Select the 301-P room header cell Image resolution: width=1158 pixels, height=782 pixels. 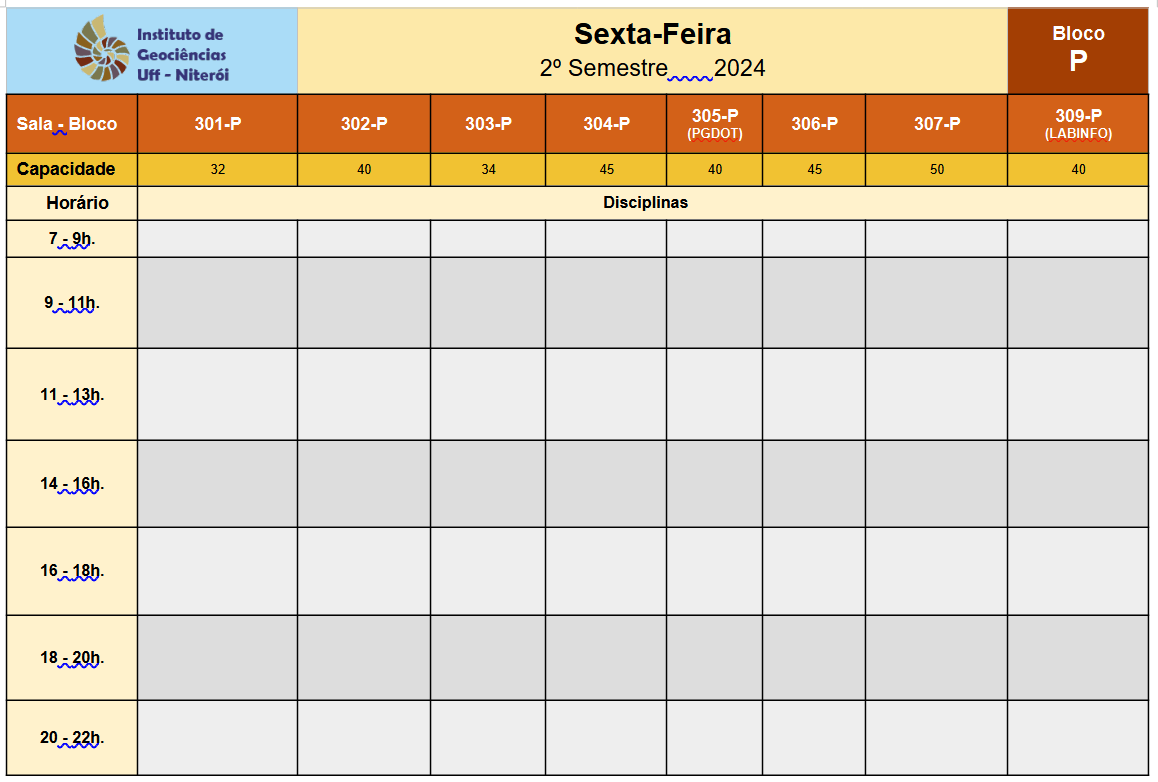(x=217, y=123)
